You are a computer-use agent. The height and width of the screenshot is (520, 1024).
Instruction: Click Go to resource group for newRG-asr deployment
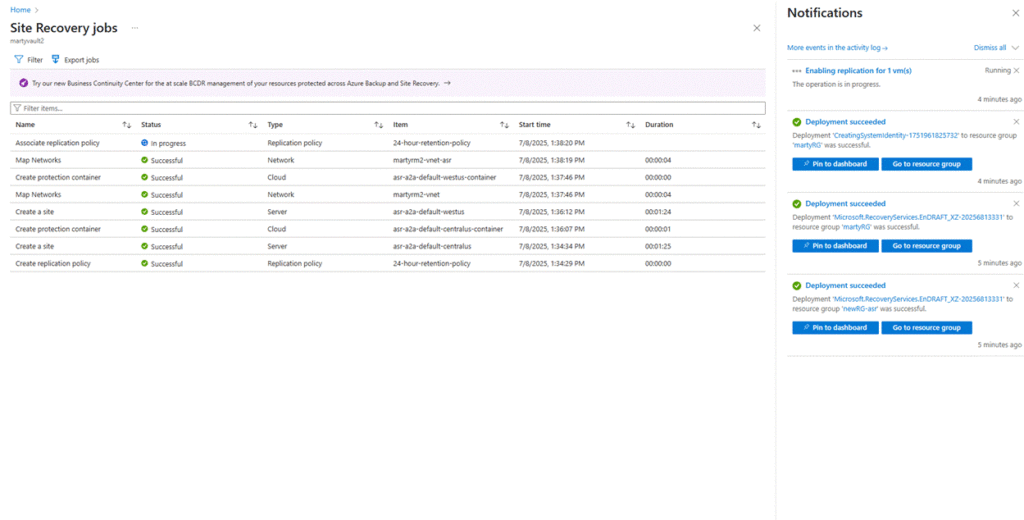point(926,327)
